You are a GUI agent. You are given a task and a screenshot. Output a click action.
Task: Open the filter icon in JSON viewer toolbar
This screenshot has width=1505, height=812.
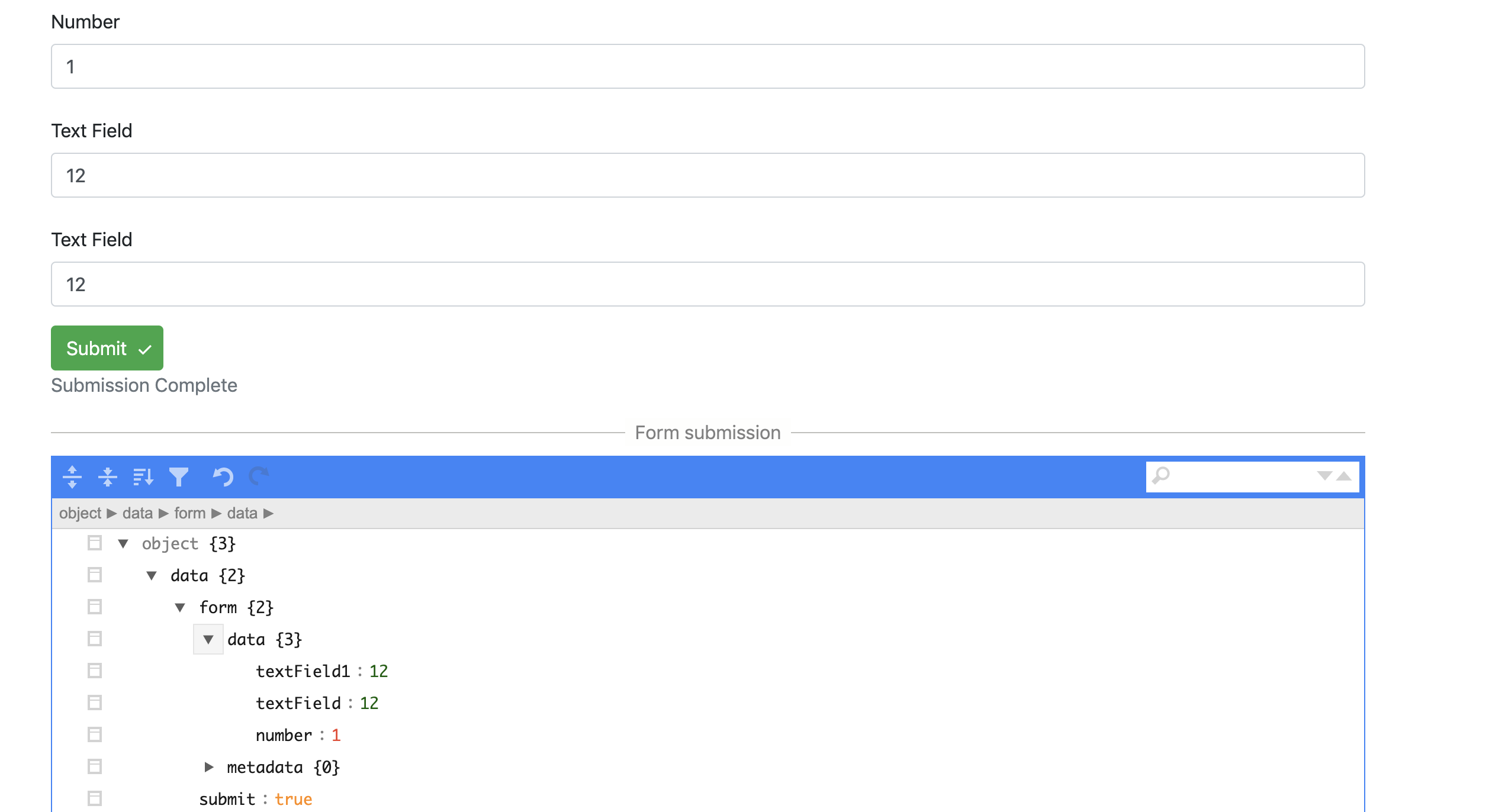179,476
